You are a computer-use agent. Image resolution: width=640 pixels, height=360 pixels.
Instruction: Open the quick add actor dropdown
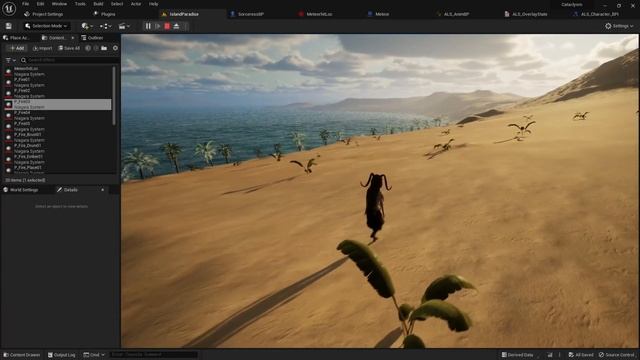tap(87, 26)
